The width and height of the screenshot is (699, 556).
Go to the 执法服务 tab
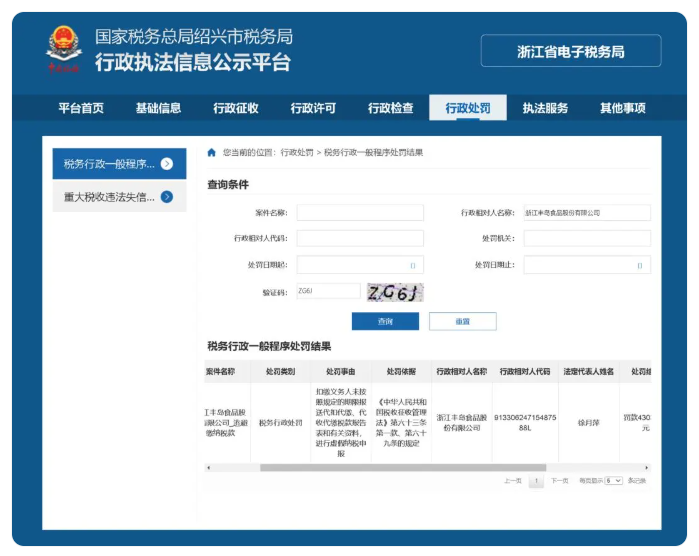tap(545, 108)
